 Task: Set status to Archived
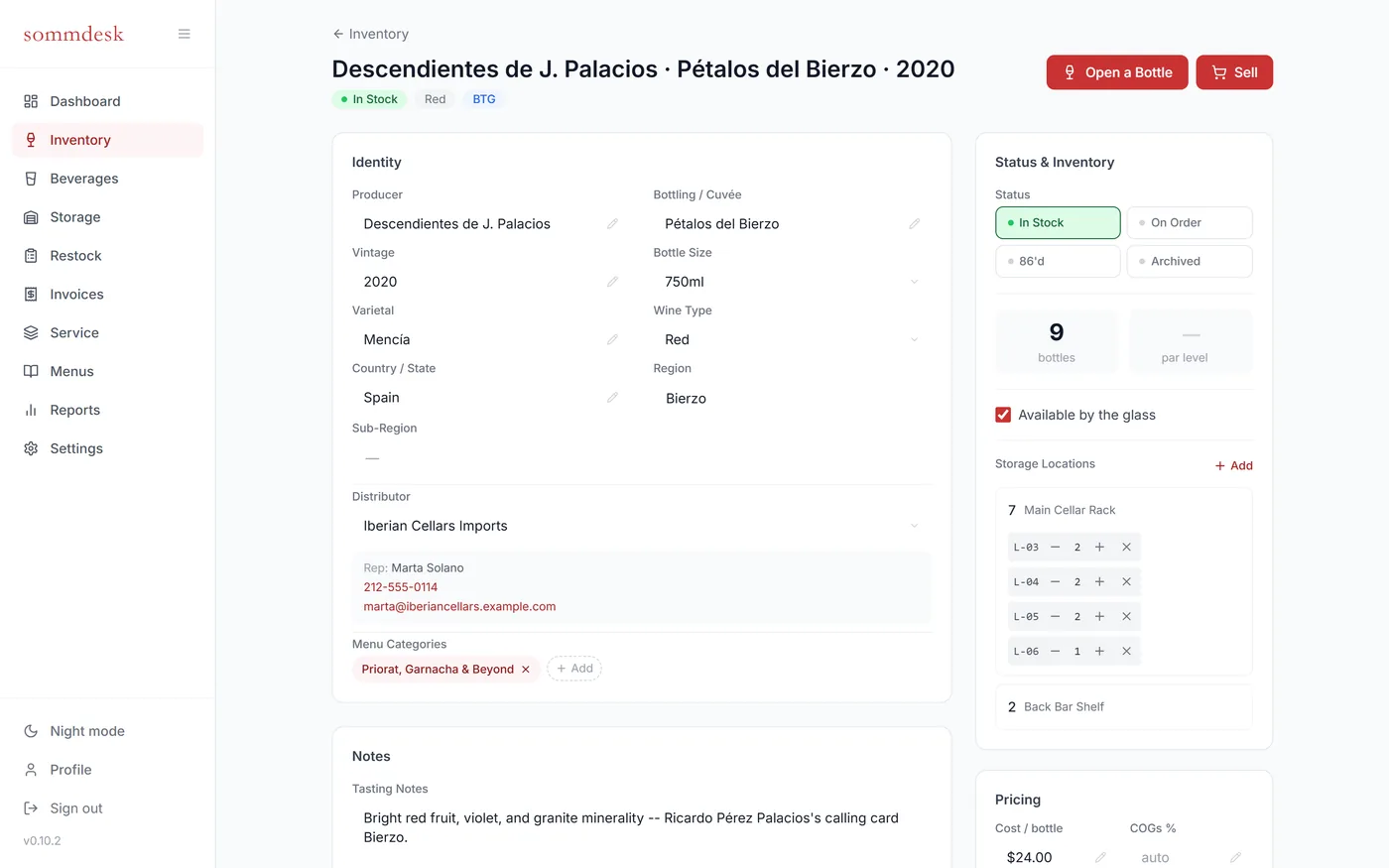point(1190,262)
